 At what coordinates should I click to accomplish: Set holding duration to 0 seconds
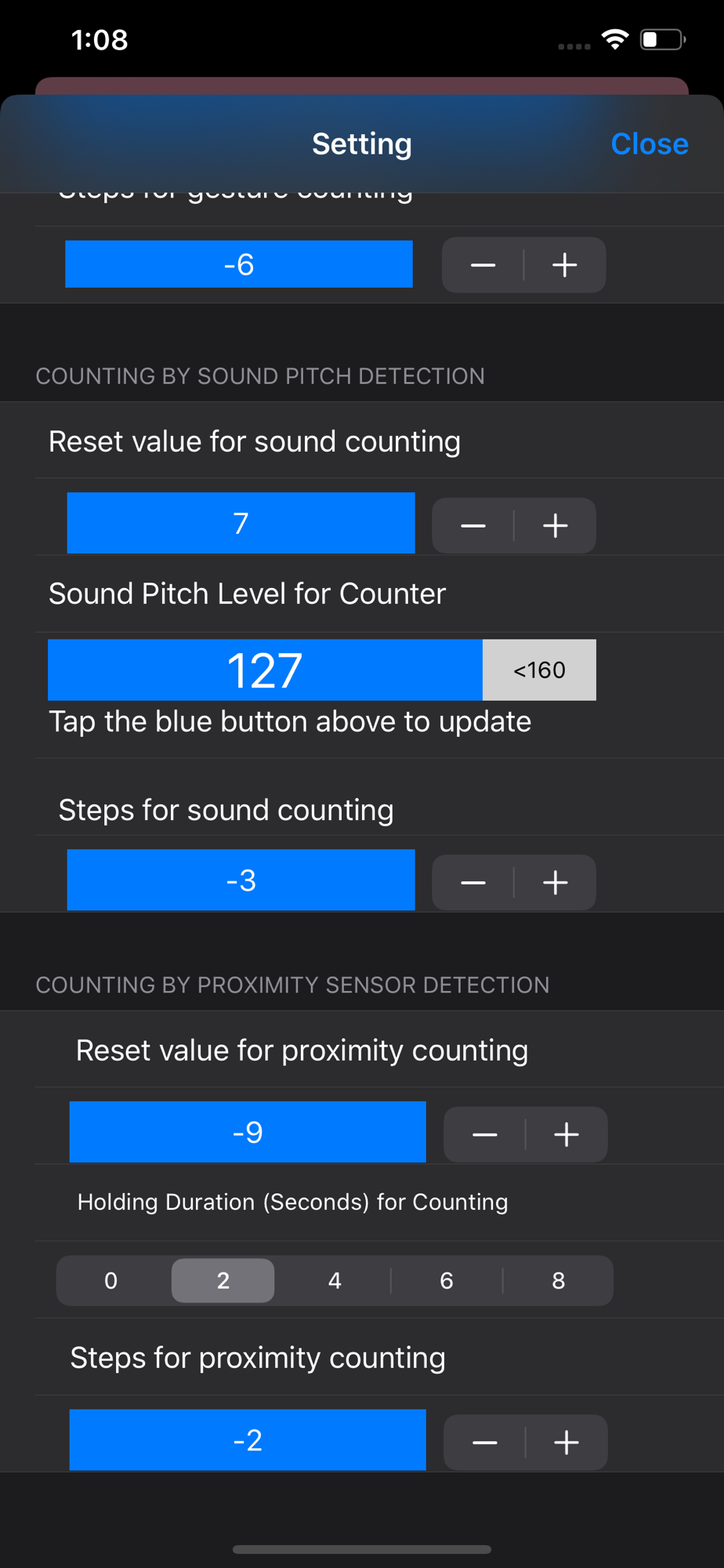tap(111, 1280)
